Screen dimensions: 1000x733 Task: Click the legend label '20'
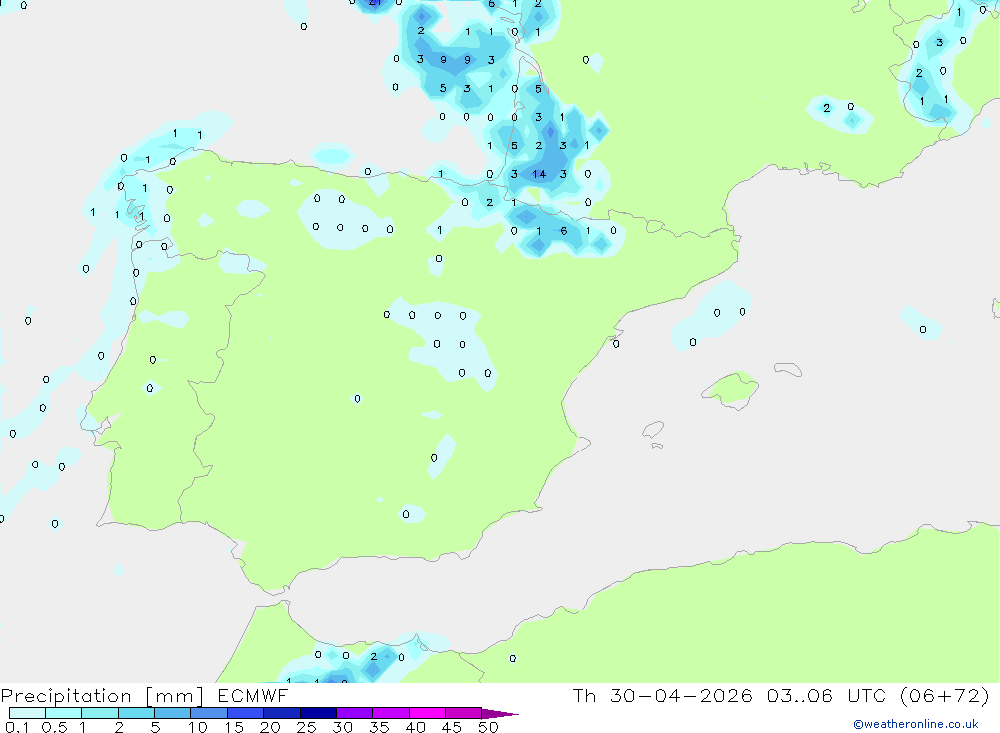pos(270,727)
